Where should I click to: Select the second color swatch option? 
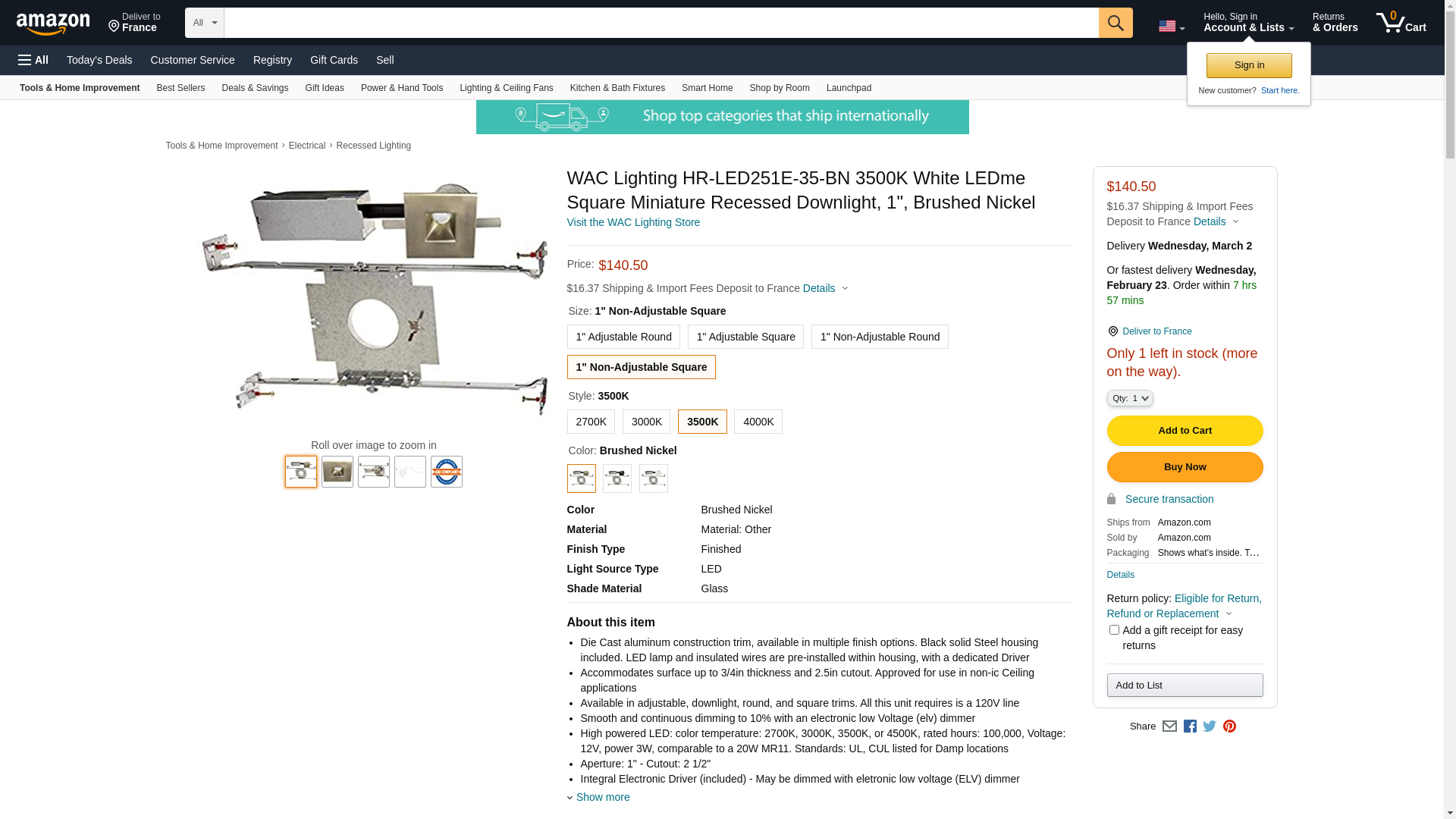pyautogui.click(x=617, y=479)
